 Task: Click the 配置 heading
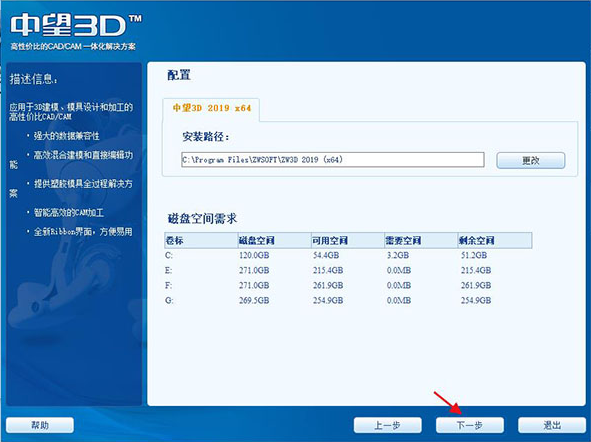coord(179,75)
